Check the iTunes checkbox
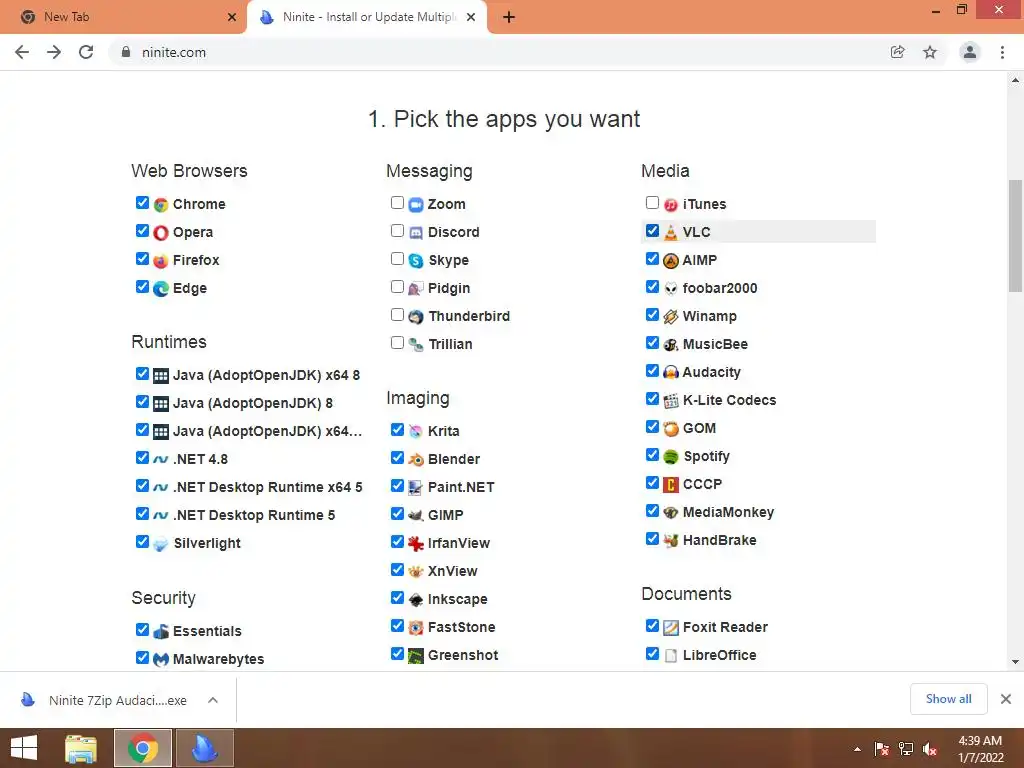This screenshot has width=1024, height=768. 652,202
